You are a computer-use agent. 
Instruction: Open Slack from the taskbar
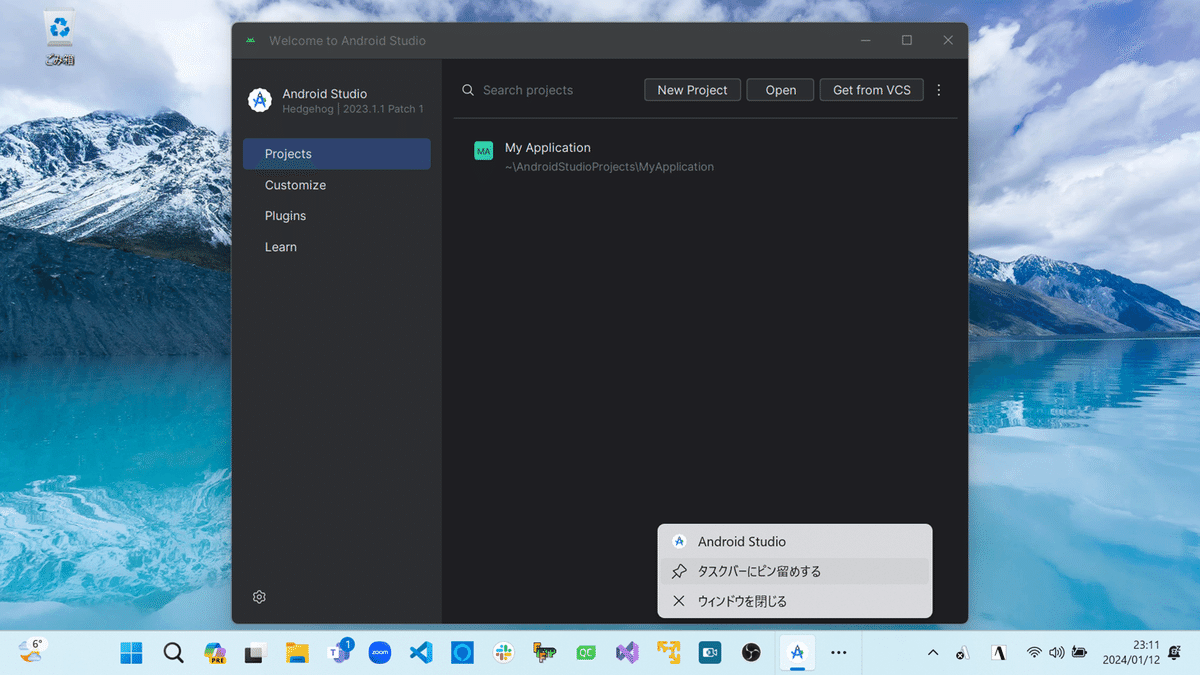click(x=504, y=653)
